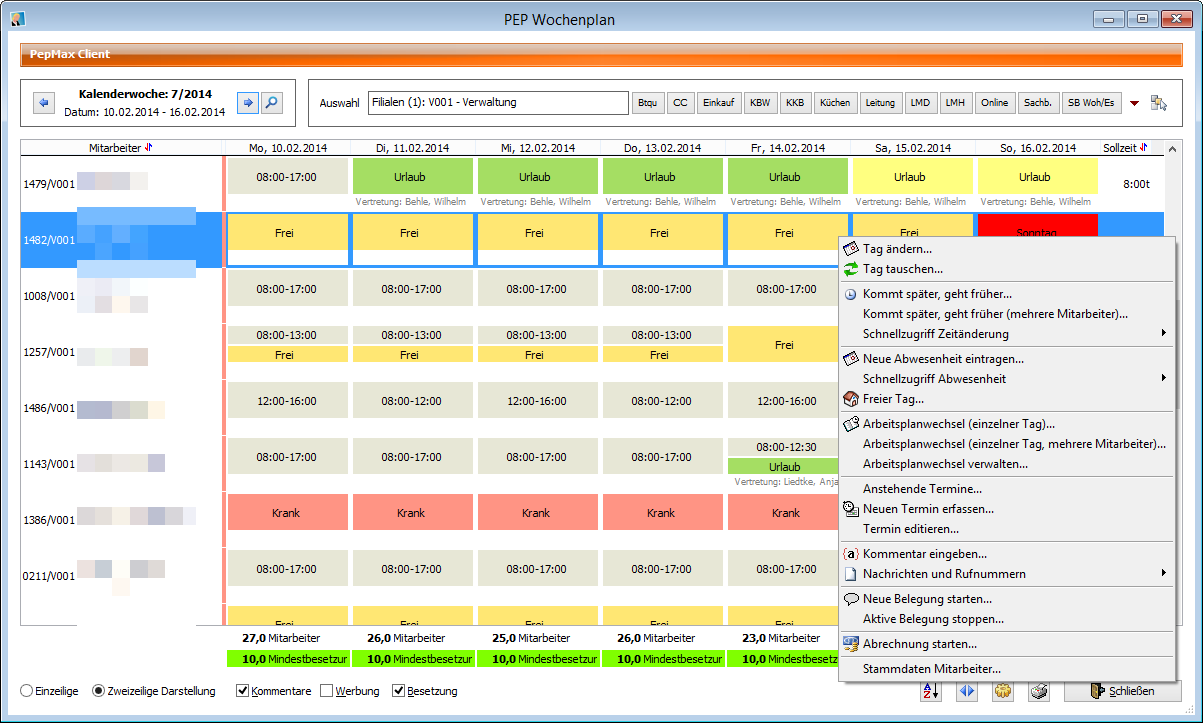This screenshot has height=723, width=1203.
Task: Click the A-Z sort icon
Action: click(x=931, y=691)
